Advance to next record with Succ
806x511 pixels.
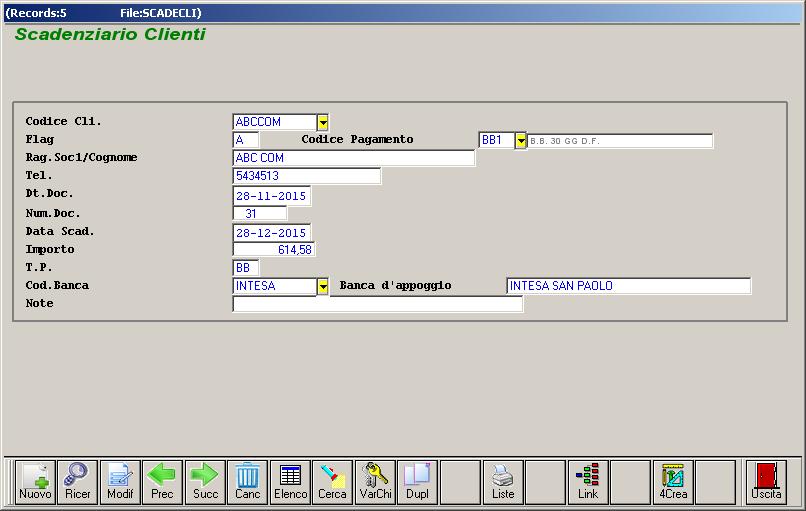(x=205, y=482)
